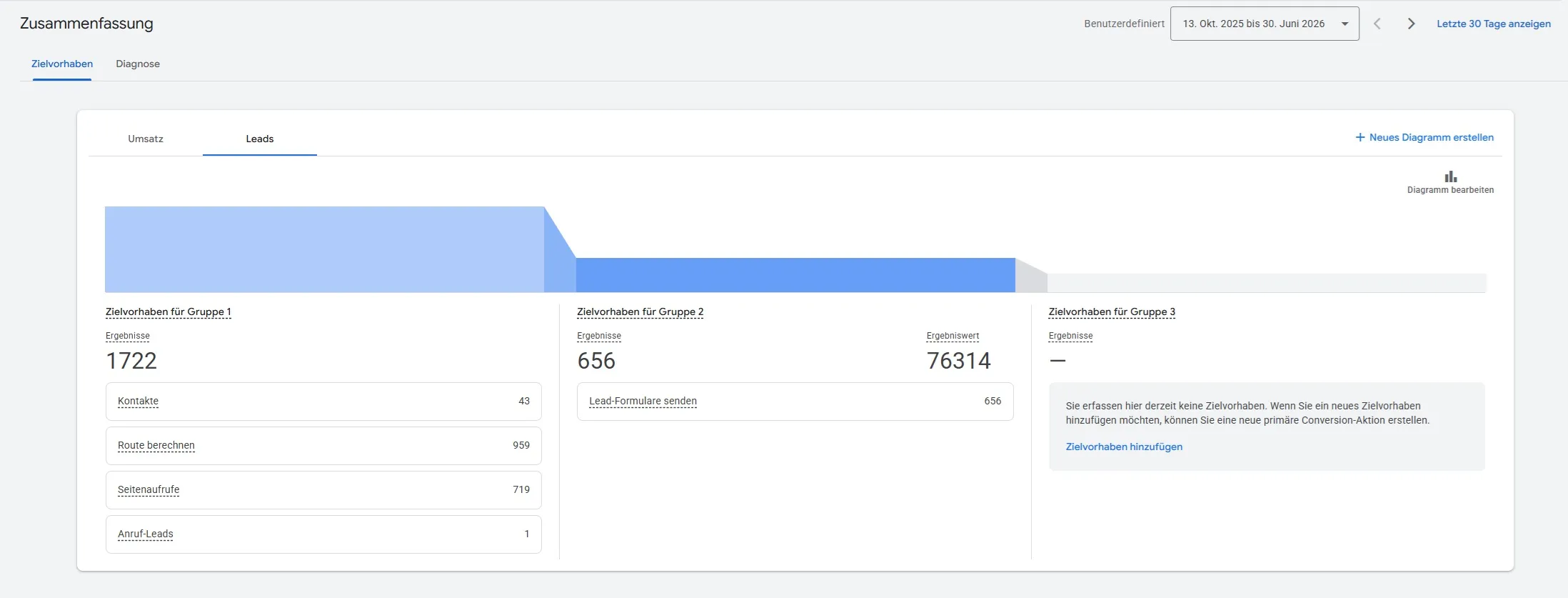The image size is (1568, 598).
Task: Switch to the Zielvorhaben tab
Action: tap(62, 64)
